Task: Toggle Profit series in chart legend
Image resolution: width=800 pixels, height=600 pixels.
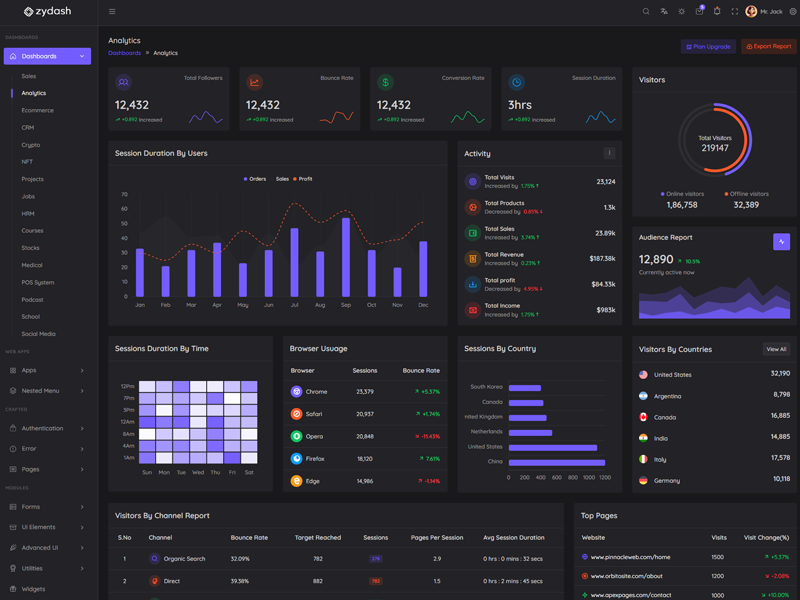Action: 303,179
